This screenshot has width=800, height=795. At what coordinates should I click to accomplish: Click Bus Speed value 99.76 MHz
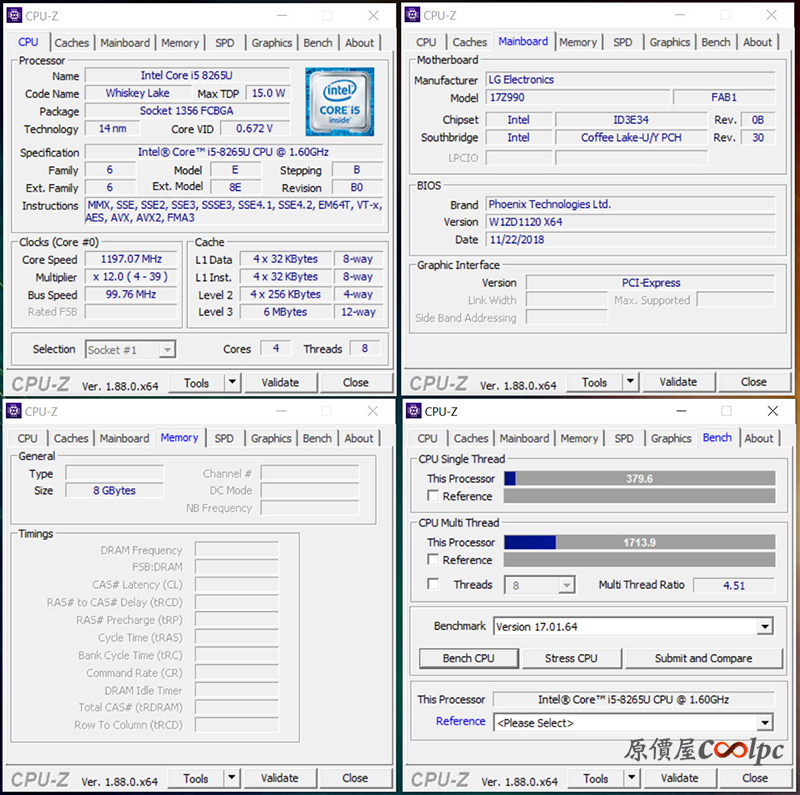tap(131, 294)
